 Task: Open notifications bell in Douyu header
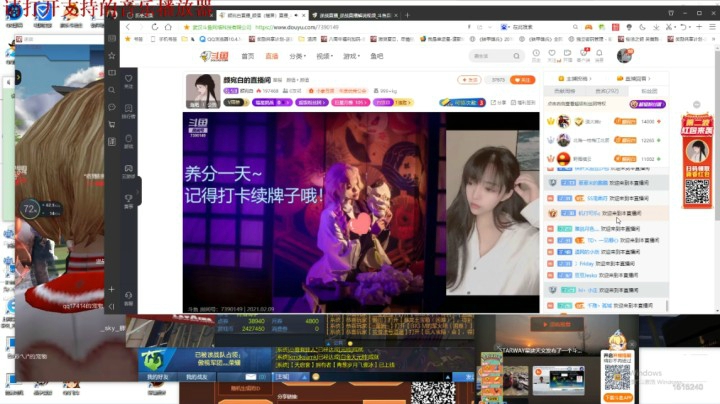599,55
